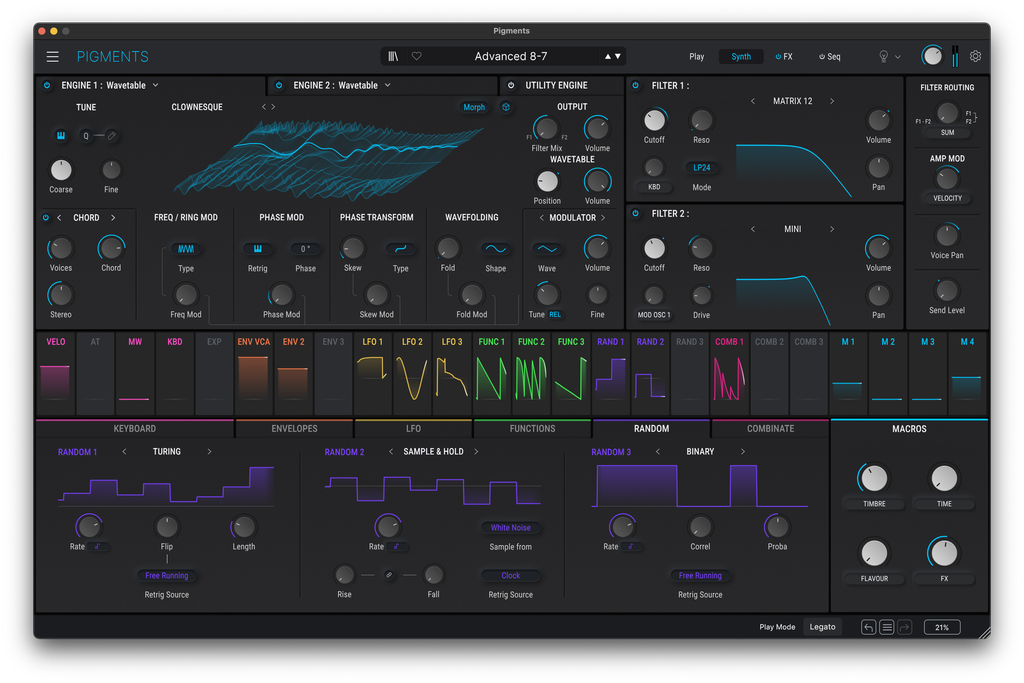The image size is (1024, 683).
Task: Click the Phase Transform Type icon
Action: point(400,249)
